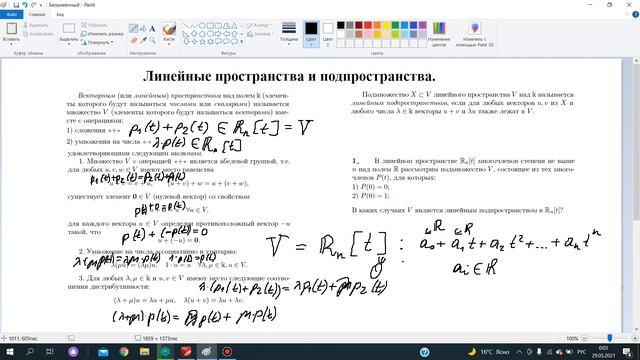Select the Text tool (letter A)

coord(152,29)
